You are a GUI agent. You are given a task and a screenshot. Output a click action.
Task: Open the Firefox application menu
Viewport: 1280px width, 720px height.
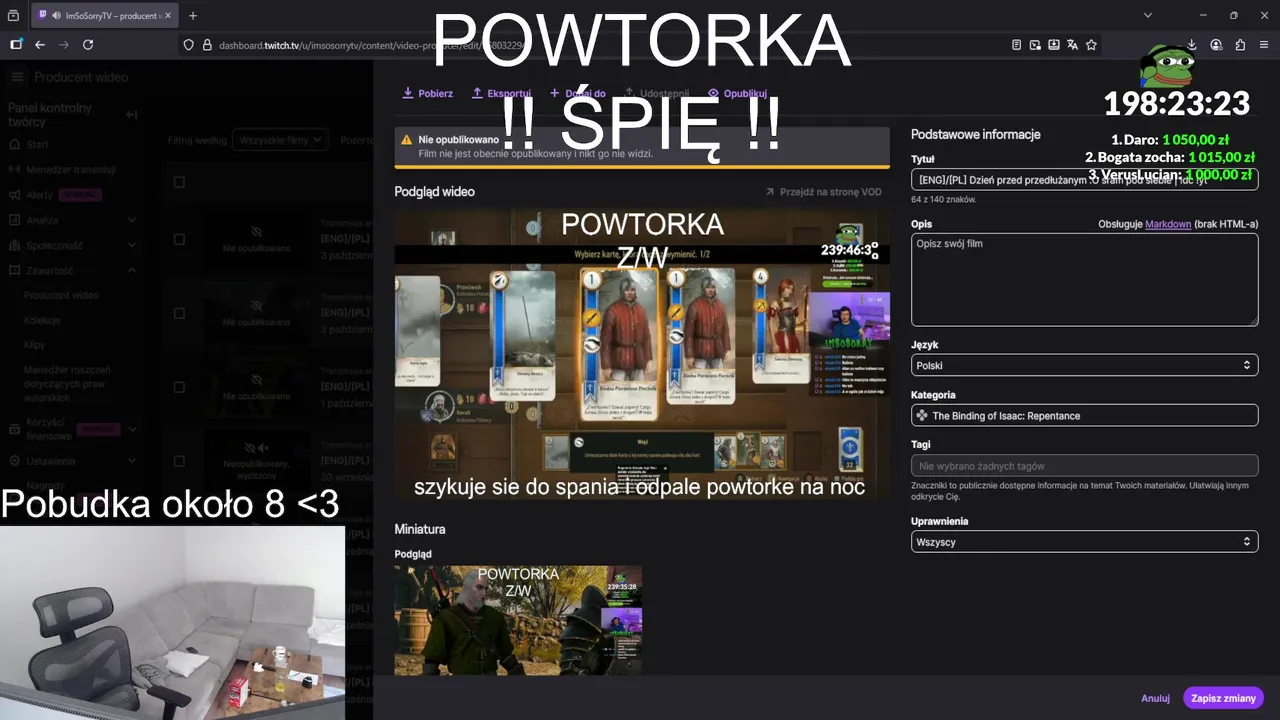coord(1264,45)
